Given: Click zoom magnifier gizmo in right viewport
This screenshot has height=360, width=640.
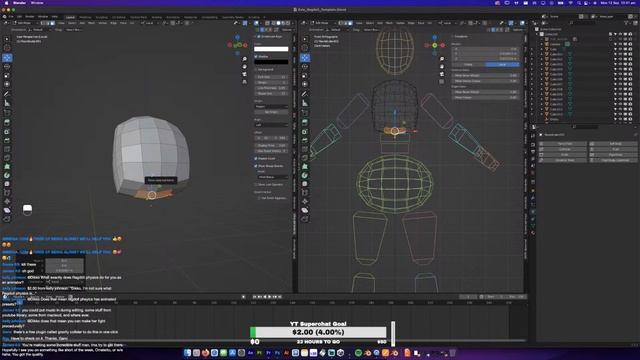Looking at the screenshot, I should [x=442, y=59].
